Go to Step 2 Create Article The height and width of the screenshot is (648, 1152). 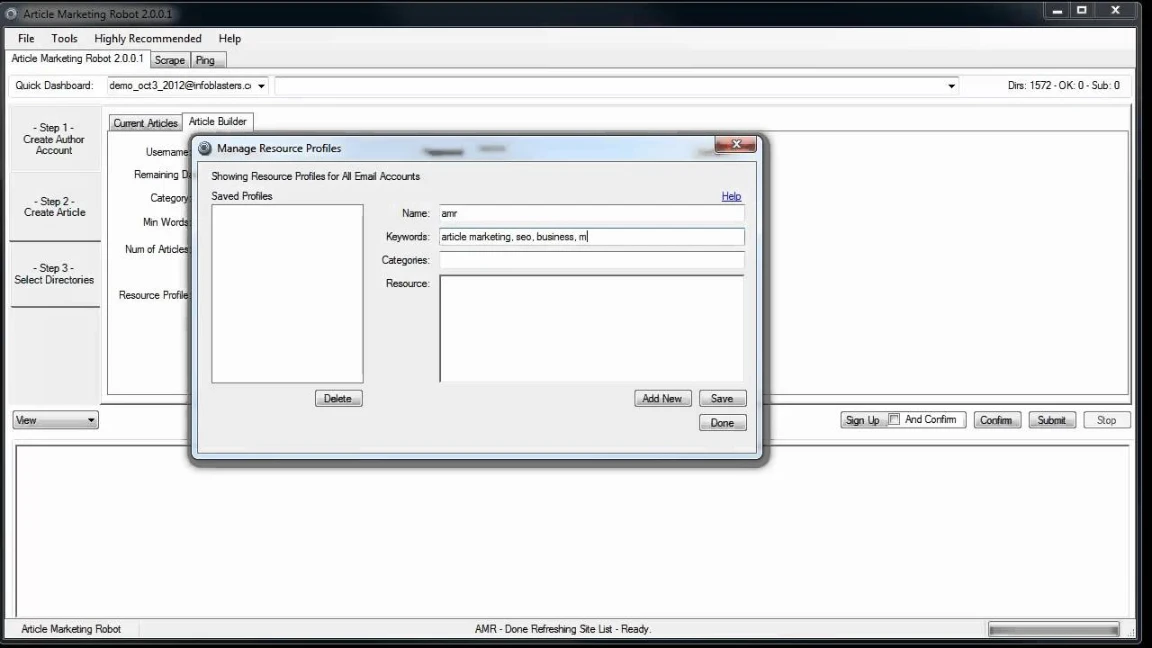coord(54,206)
